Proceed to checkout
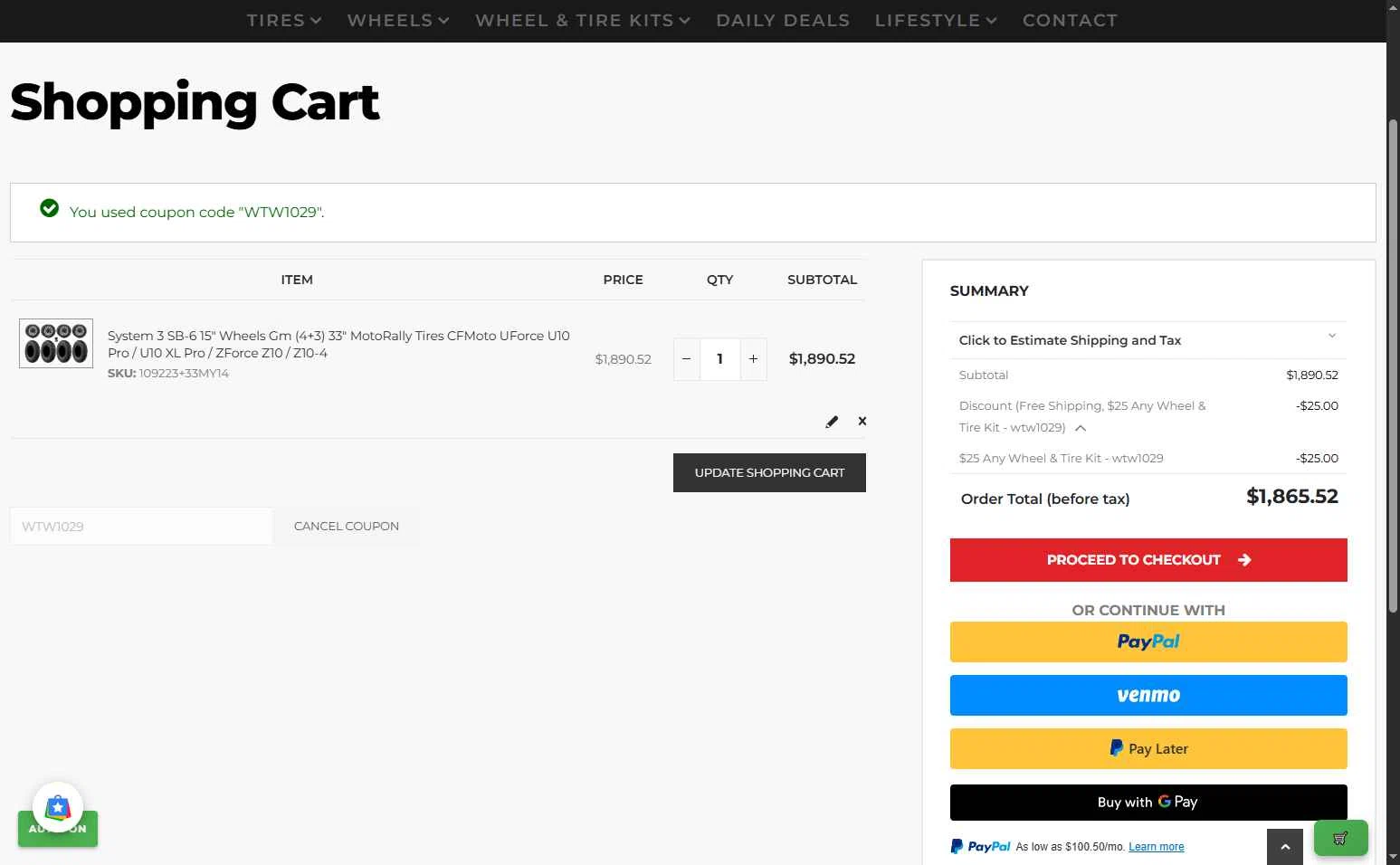1400x865 pixels. pyautogui.click(x=1148, y=560)
